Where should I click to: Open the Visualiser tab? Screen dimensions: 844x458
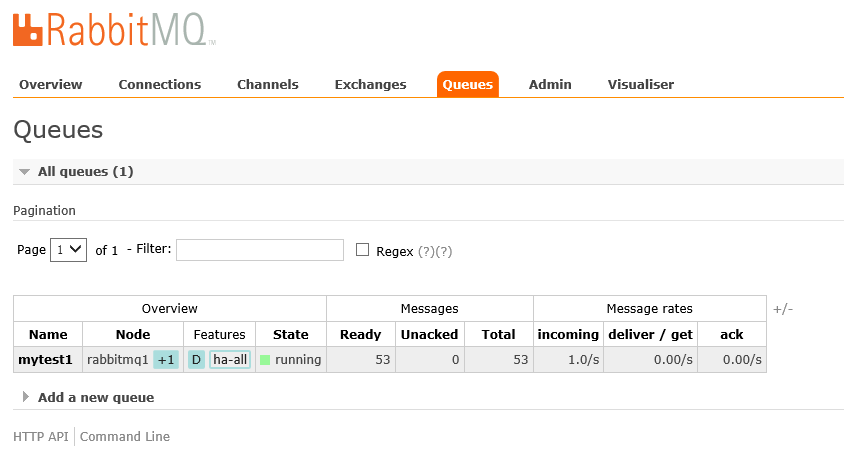pos(641,84)
